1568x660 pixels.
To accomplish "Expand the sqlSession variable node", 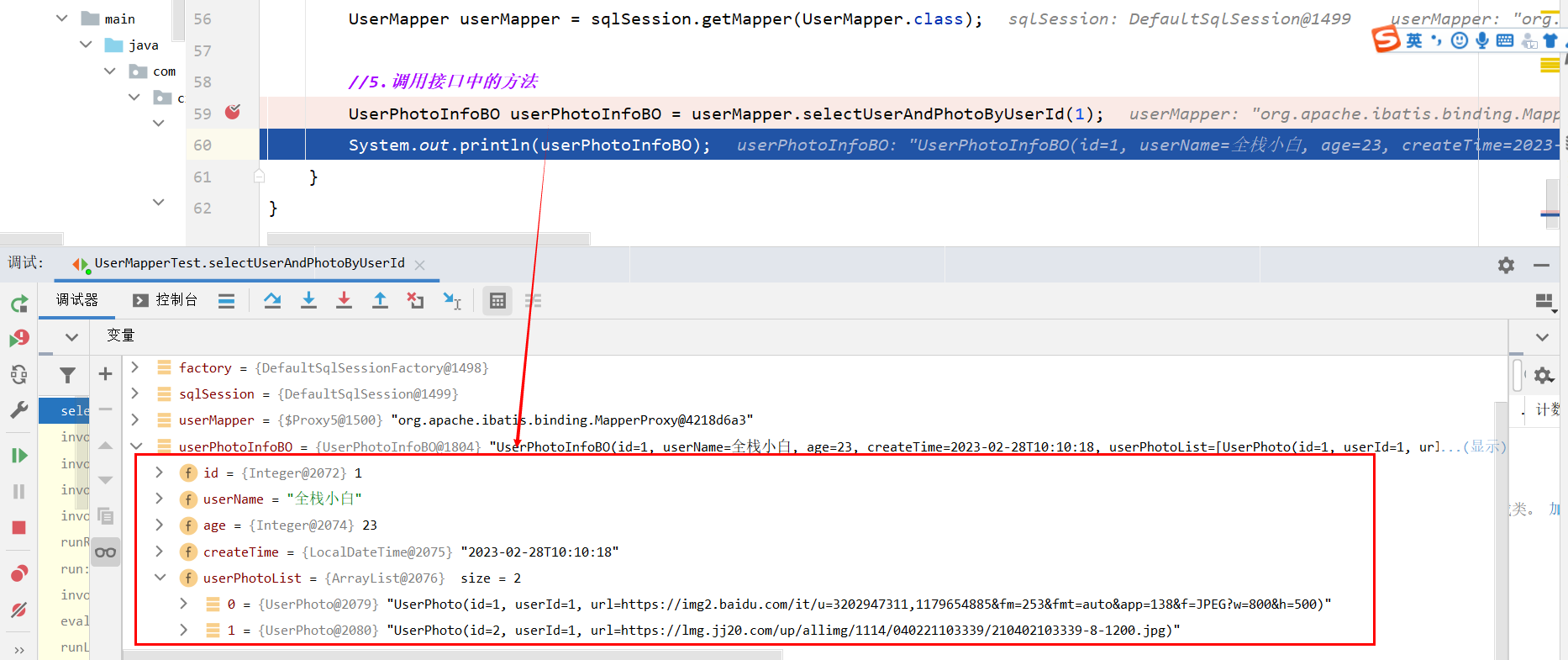I will 134,393.
